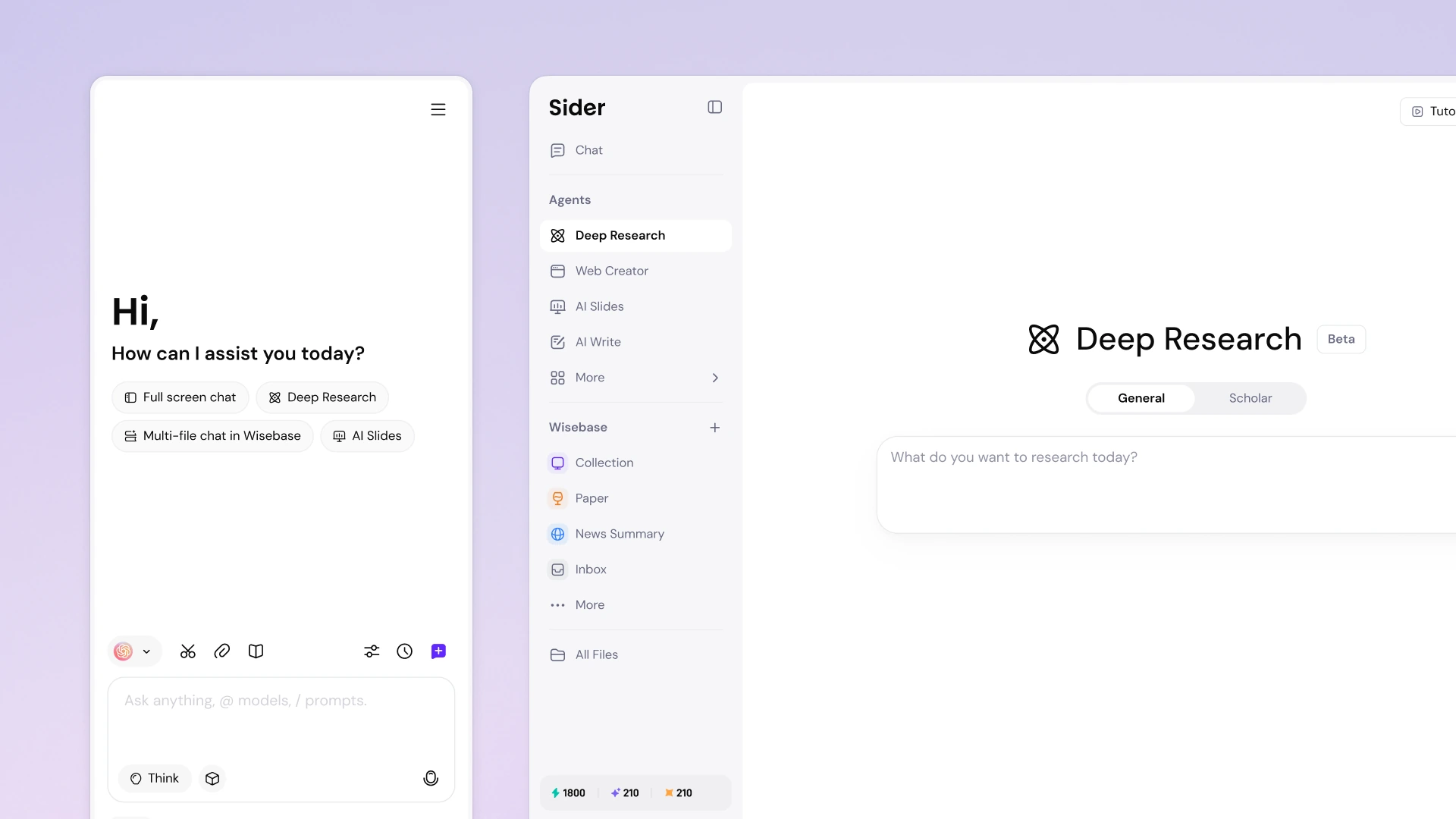This screenshot has width=1456, height=819.
Task: Open the hamburger menu in the chat panel
Action: tap(438, 109)
